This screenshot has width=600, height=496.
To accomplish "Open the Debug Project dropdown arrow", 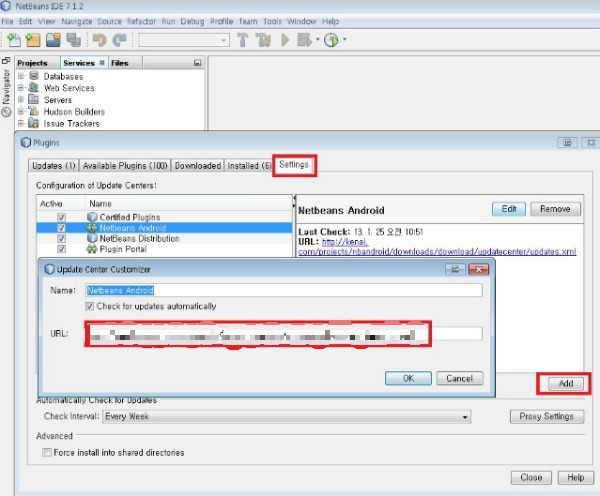I will coord(317,39).
